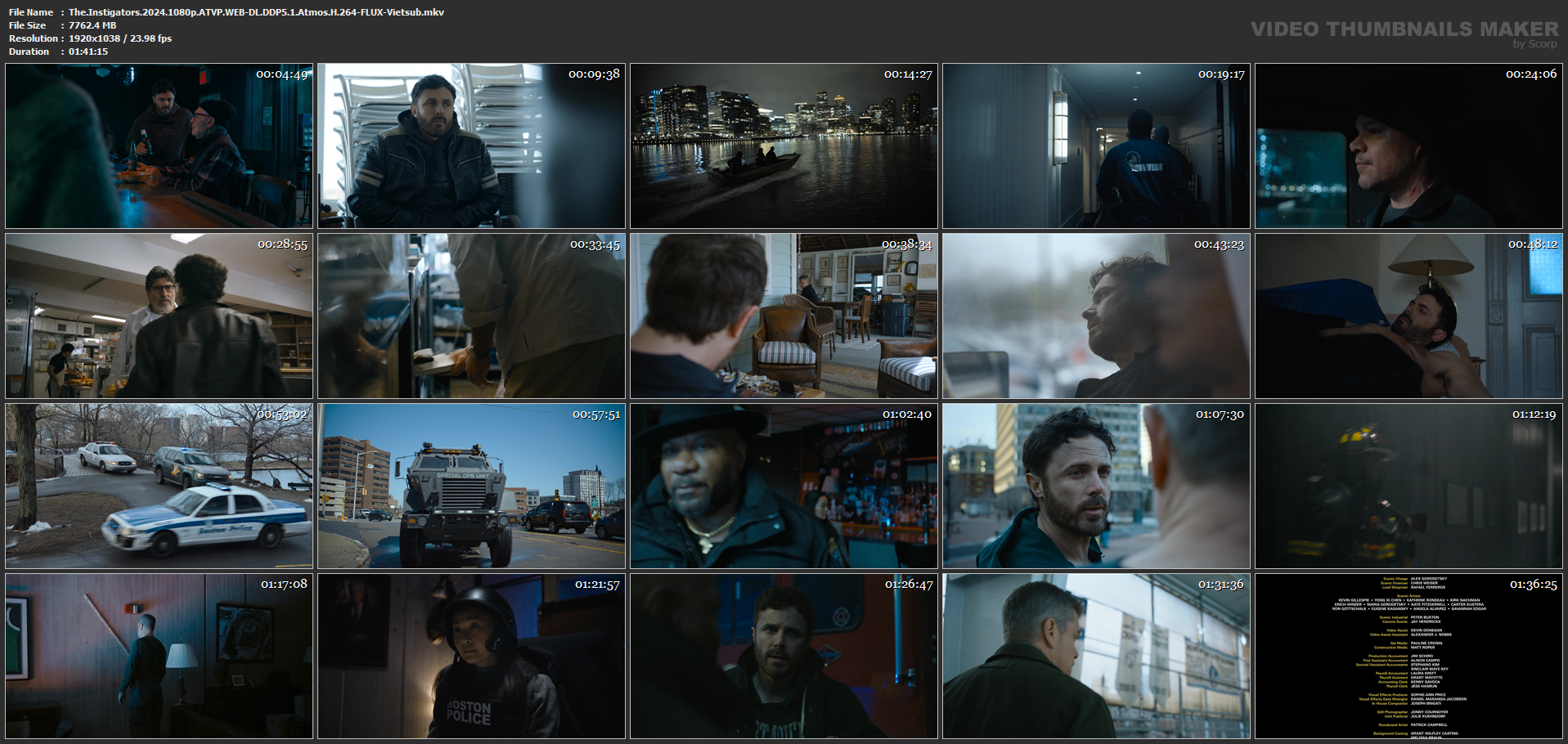Image resolution: width=1568 pixels, height=744 pixels.
Task: Open the thumbnail timestamped 00:33:45
Action: click(472, 316)
